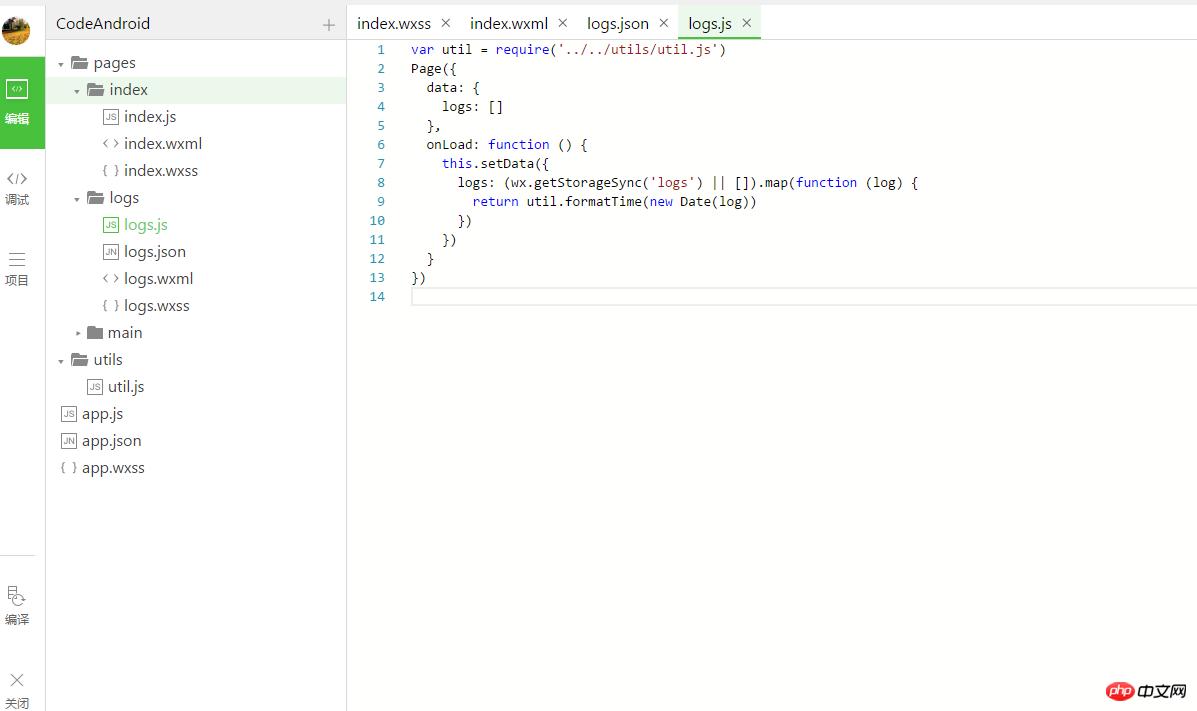Open the 调试 debug panel icon
Viewport: 1197px width, 711px height.
(x=17, y=187)
